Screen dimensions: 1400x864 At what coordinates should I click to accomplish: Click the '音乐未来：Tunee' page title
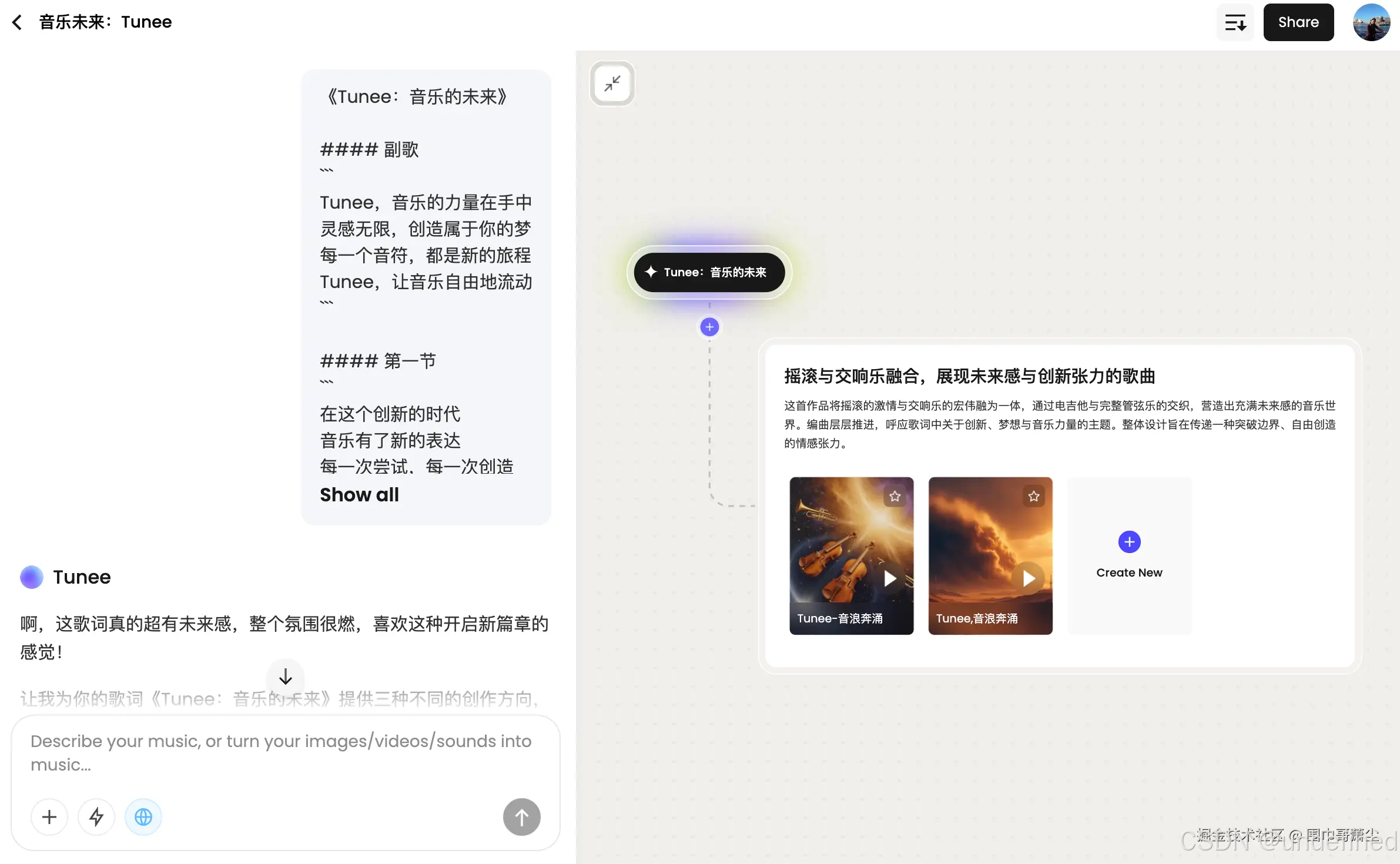(x=105, y=22)
